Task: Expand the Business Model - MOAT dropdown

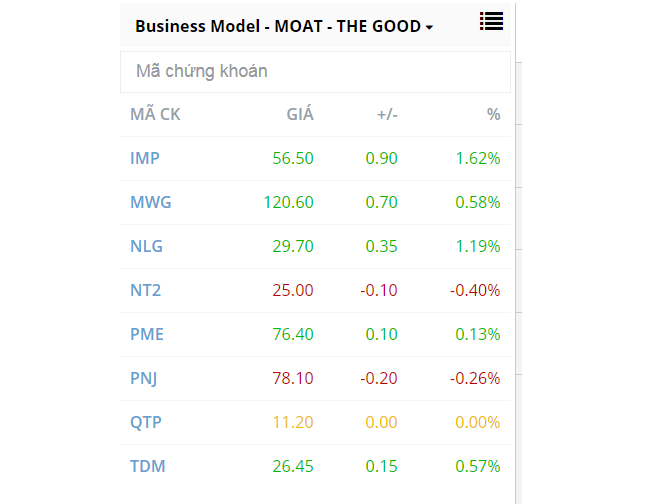Action: coord(284,27)
